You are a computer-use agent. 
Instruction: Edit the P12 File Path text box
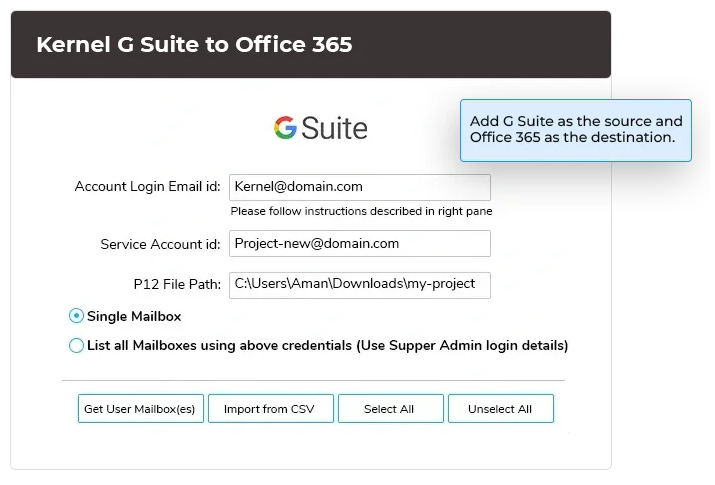coord(359,285)
